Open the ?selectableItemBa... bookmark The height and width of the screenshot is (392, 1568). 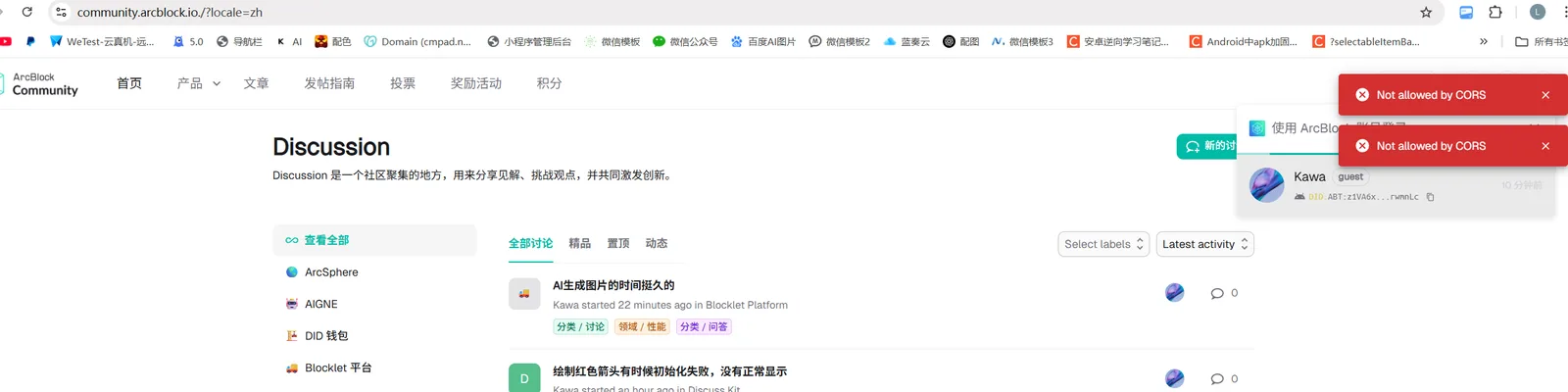[x=1366, y=41]
